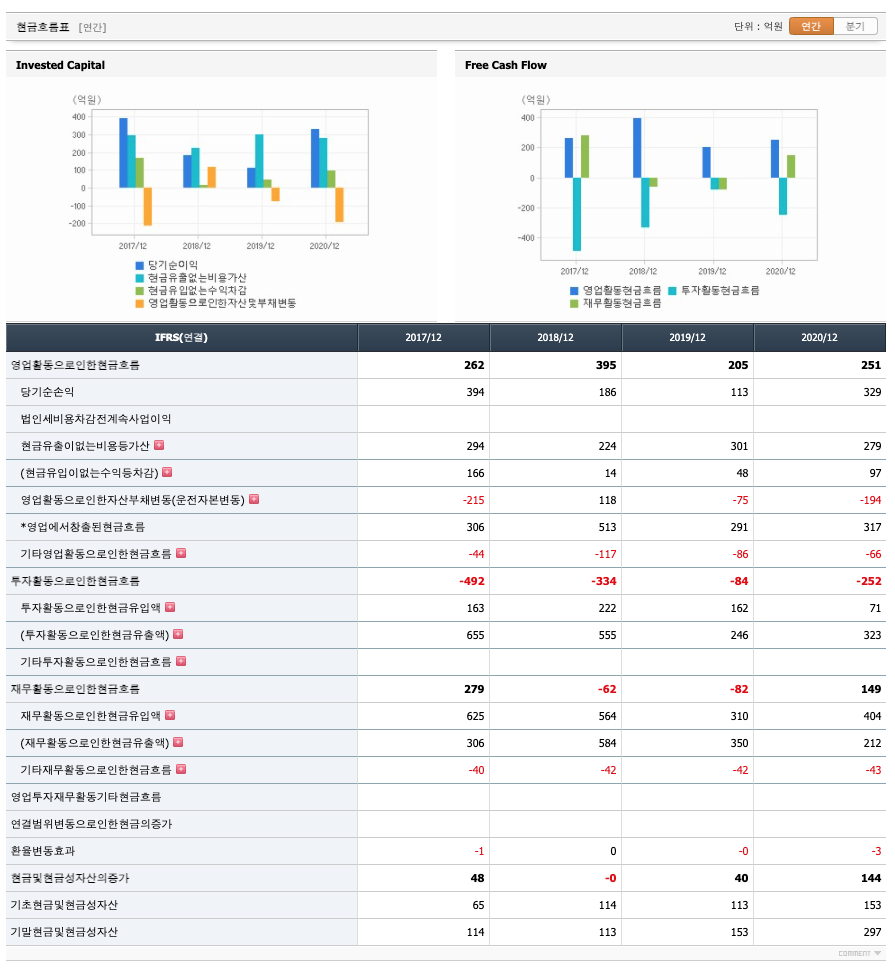Expand the 기타재무활동으로인한현금흐름 row

181,769
